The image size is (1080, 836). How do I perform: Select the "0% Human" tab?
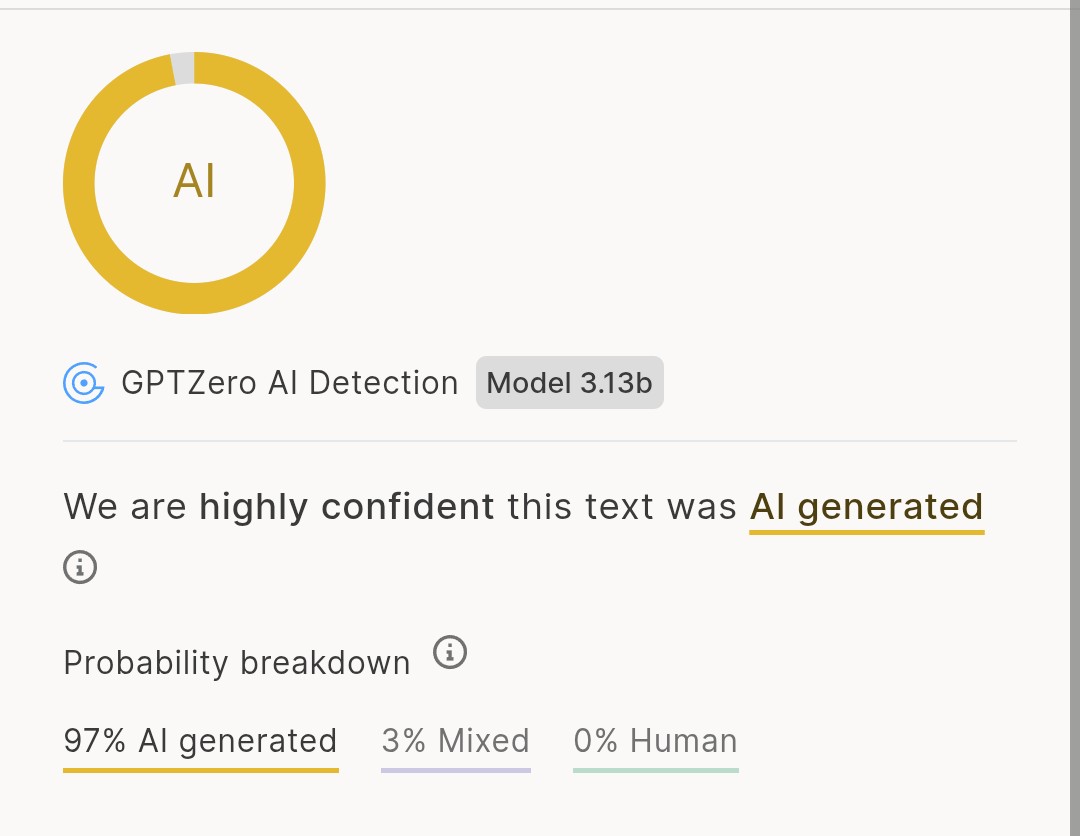pyautogui.click(x=655, y=741)
